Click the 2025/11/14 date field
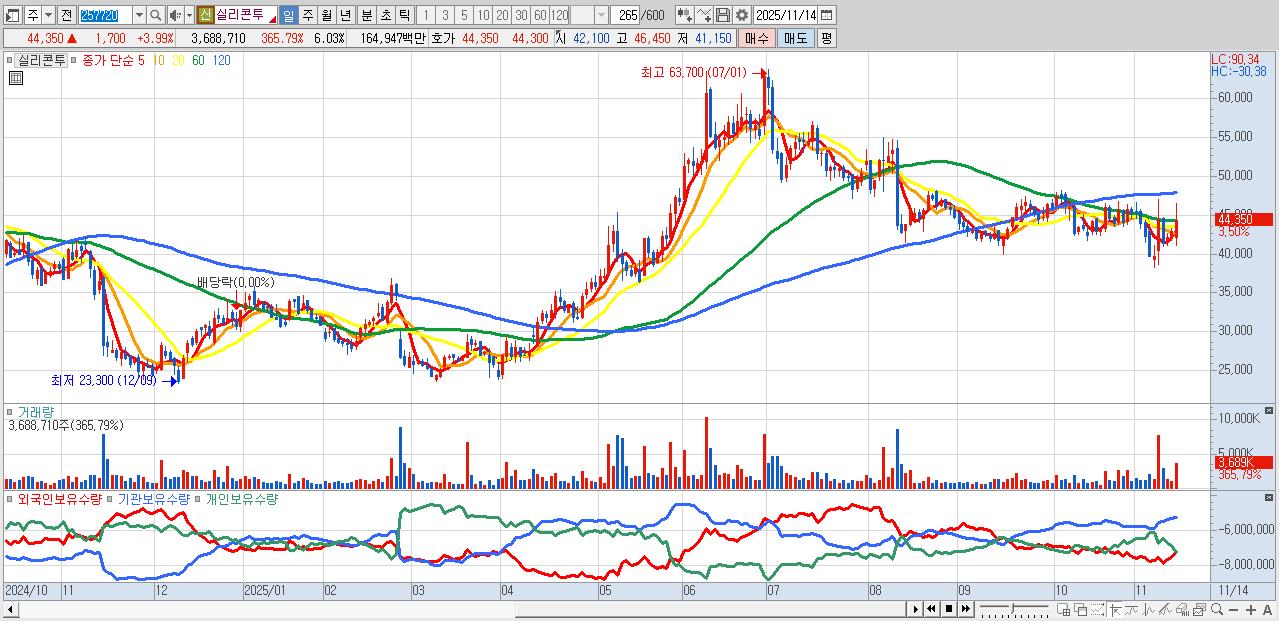 point(786,15)
